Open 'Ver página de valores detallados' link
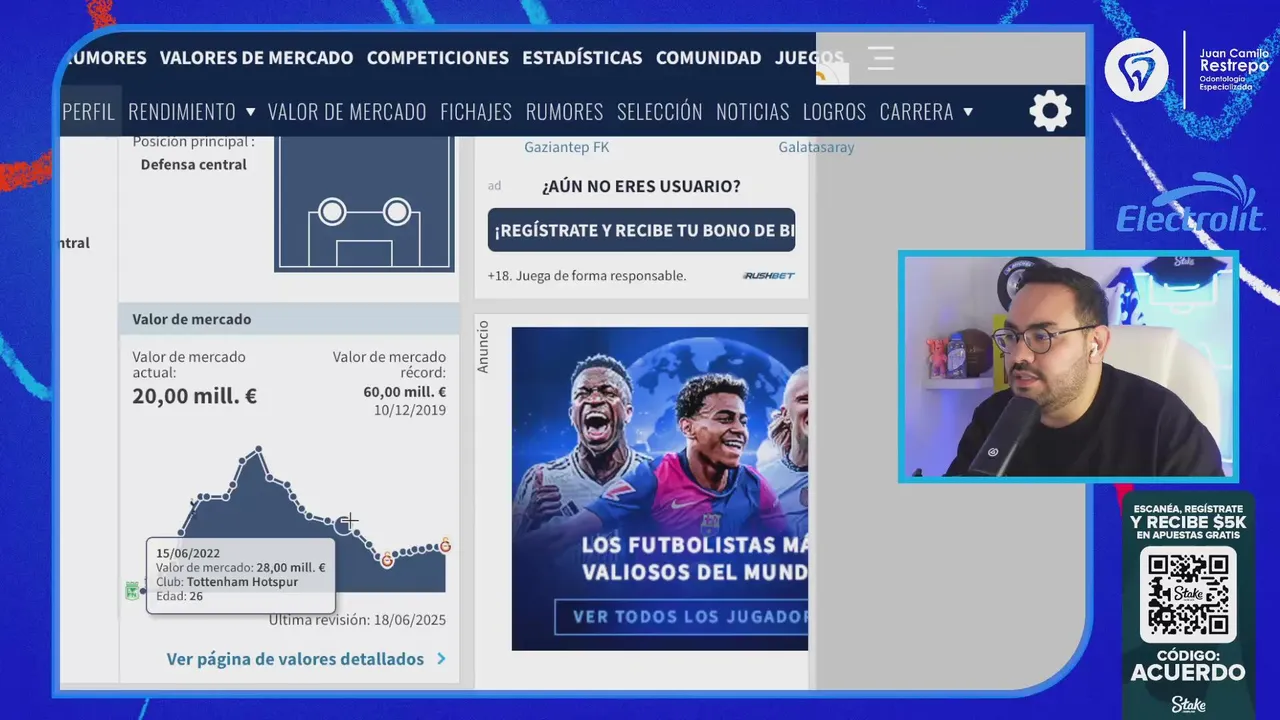 coord(295,659)
